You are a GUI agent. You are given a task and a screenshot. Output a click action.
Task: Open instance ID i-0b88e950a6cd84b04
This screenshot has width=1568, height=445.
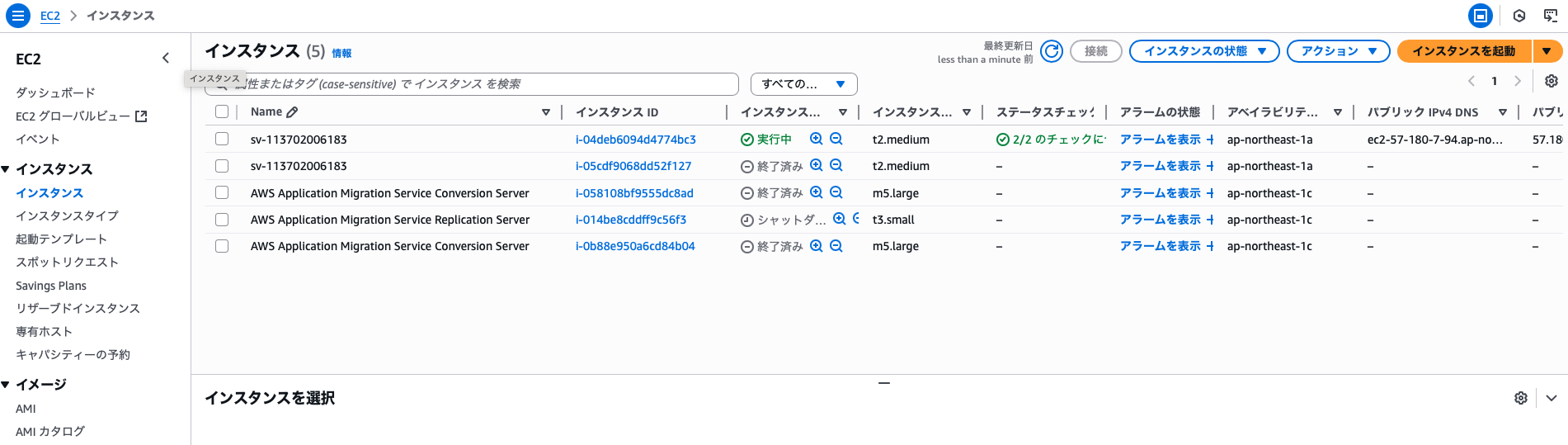635,246
